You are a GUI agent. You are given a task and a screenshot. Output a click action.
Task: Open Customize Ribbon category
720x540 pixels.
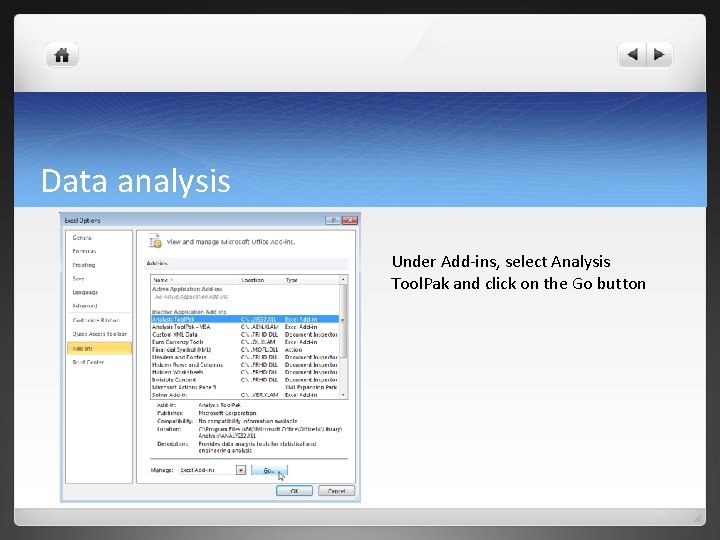coord(96,320)
